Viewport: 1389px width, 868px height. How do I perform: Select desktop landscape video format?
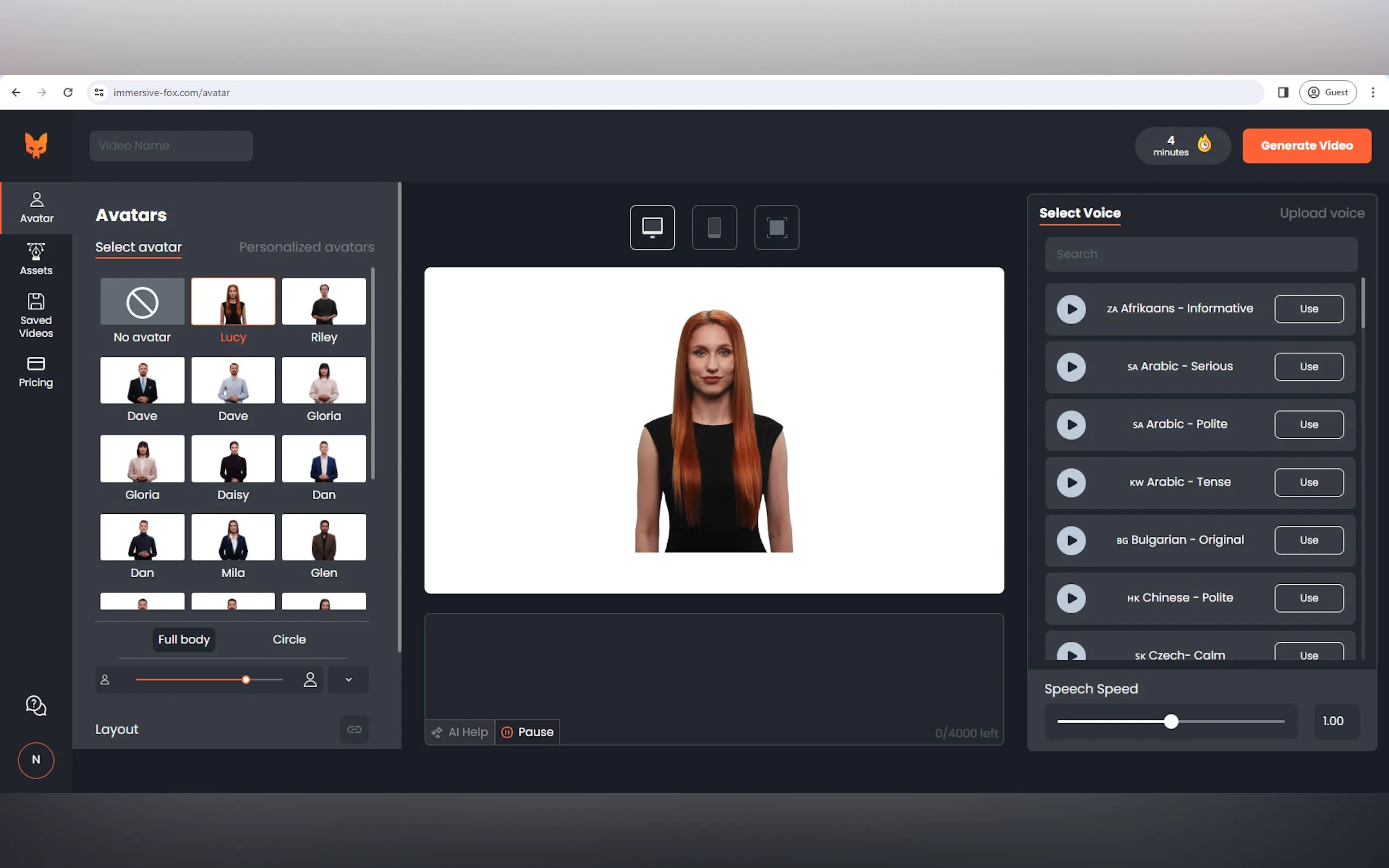tap(652, 227)
